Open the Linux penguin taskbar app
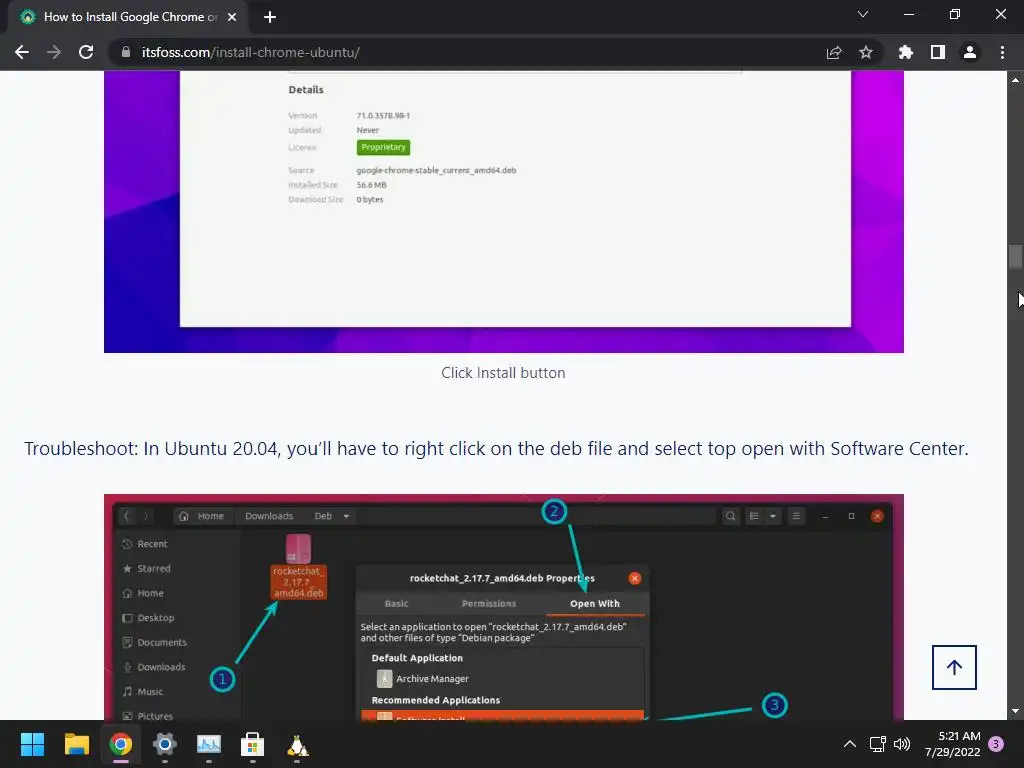 pos(297,744)
